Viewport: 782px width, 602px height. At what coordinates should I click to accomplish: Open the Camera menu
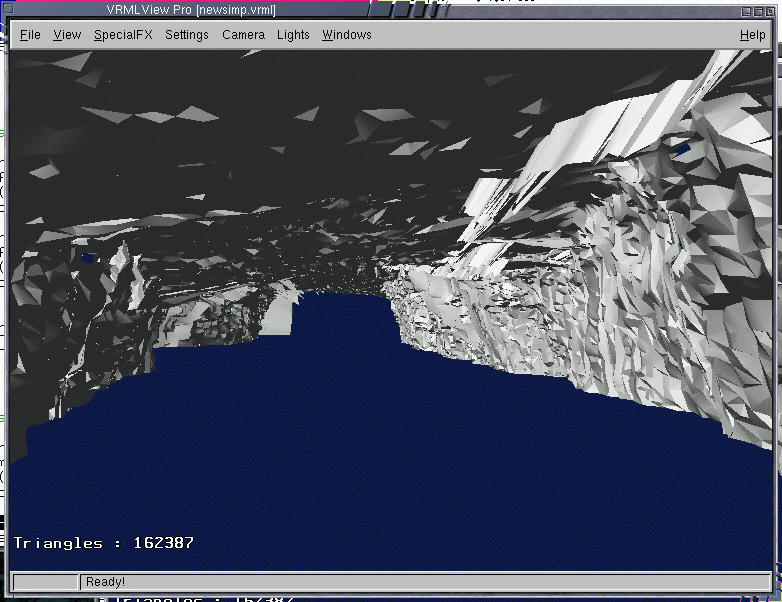(x=243, y=35)
